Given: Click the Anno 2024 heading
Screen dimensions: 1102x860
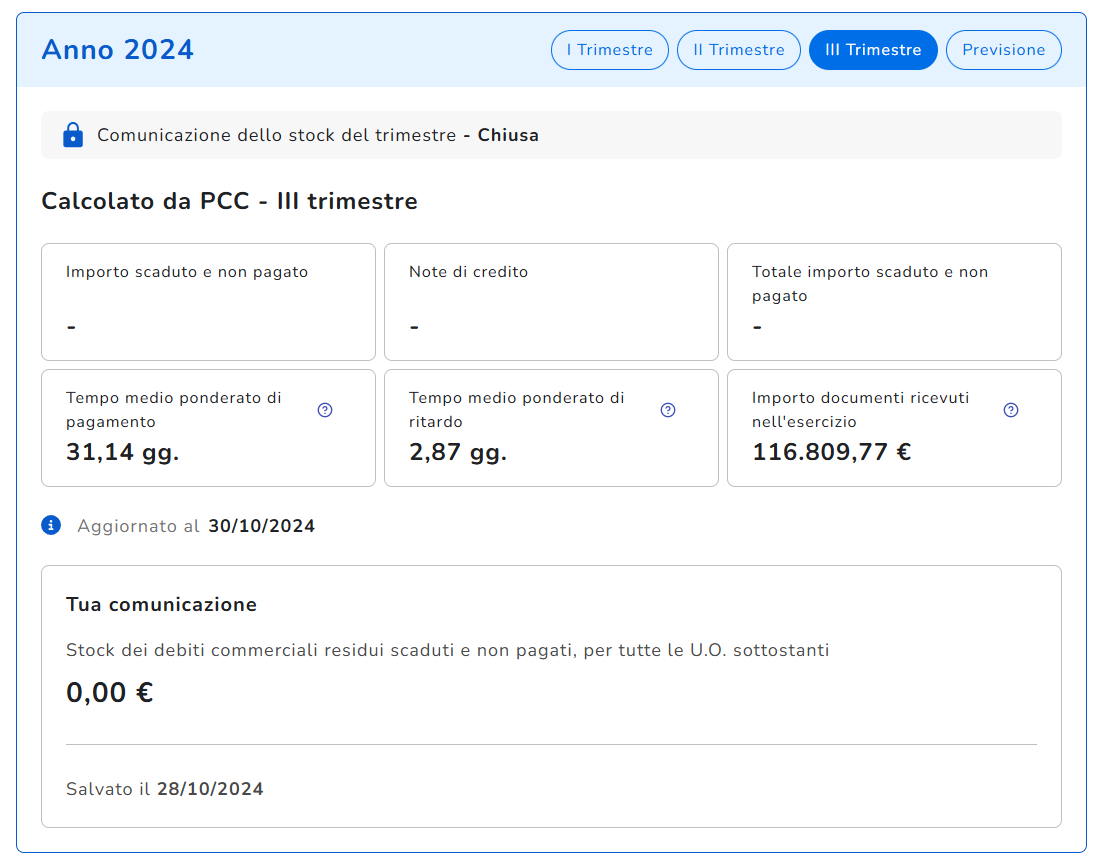Looking at the screenshot, I should [x=118, y=50].
